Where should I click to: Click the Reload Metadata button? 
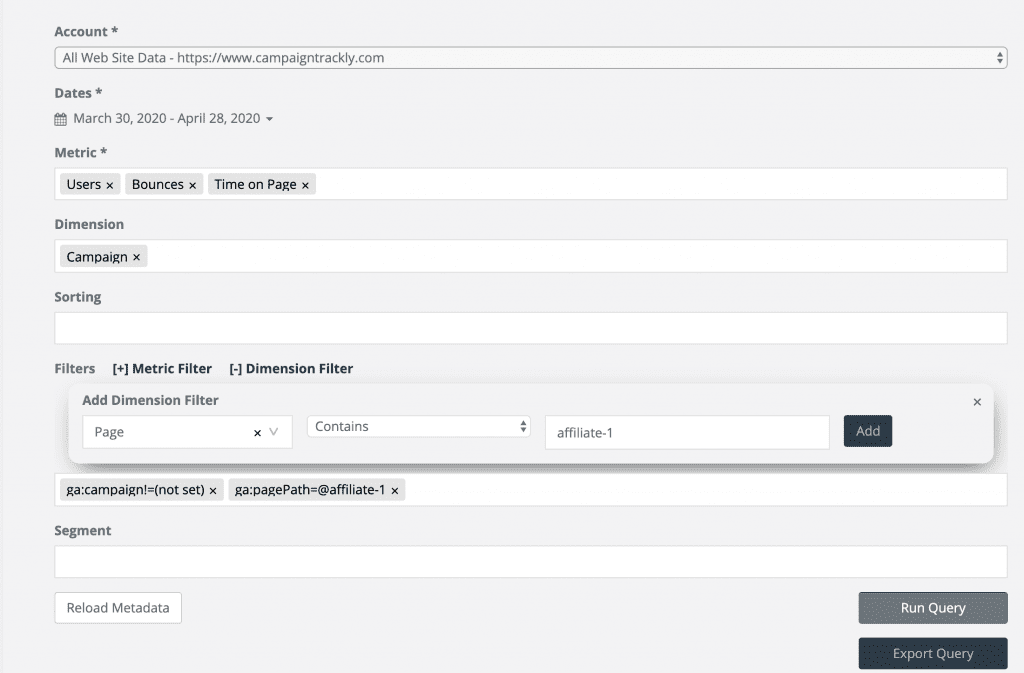pos(118,608)
